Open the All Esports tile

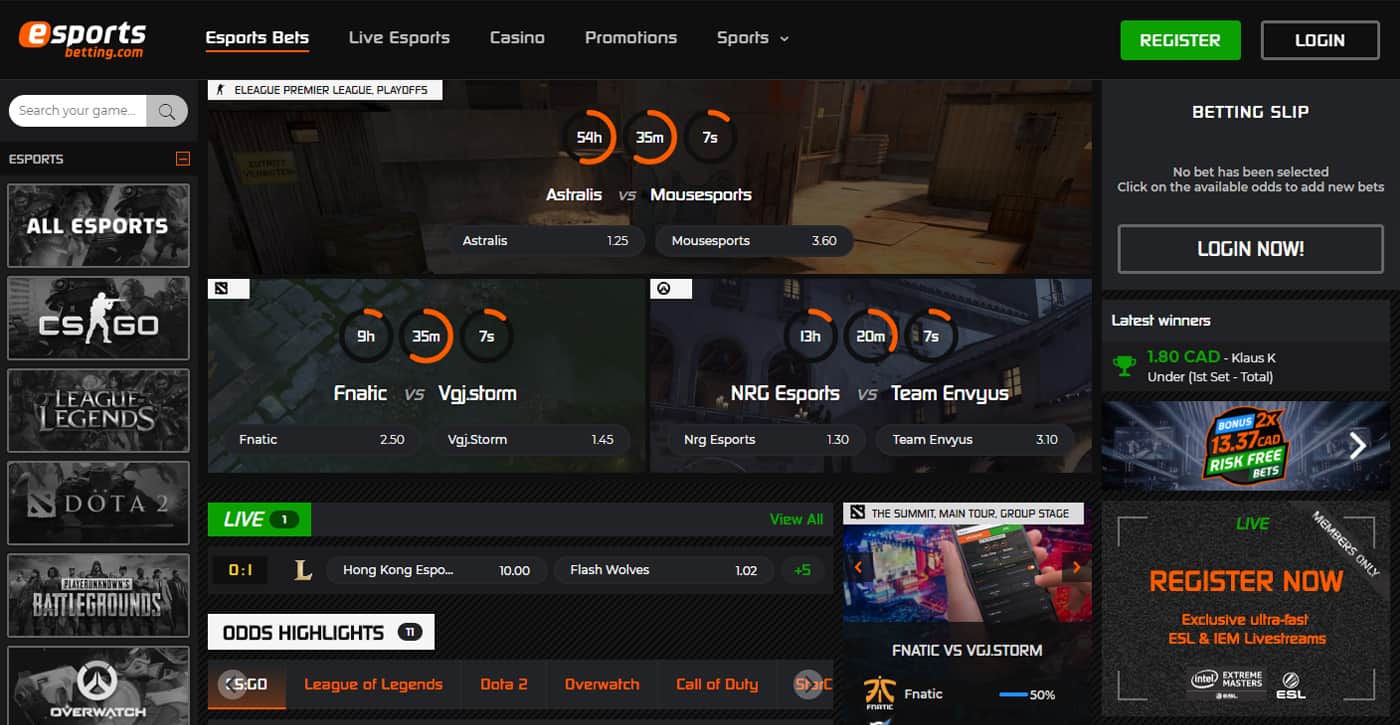pyautogui.click(x=98, y=225)
